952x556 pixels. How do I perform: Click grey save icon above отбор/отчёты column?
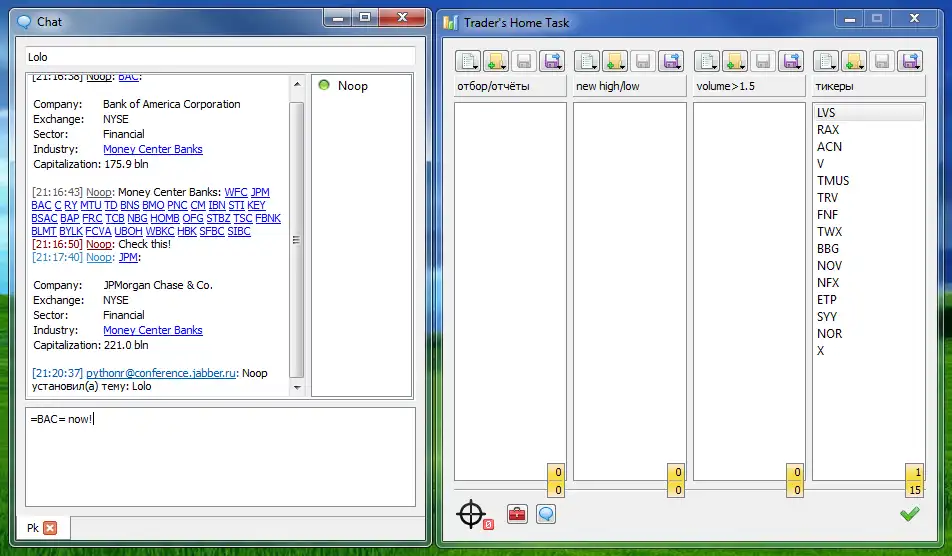pyautogui.click(x=524, y=61)
